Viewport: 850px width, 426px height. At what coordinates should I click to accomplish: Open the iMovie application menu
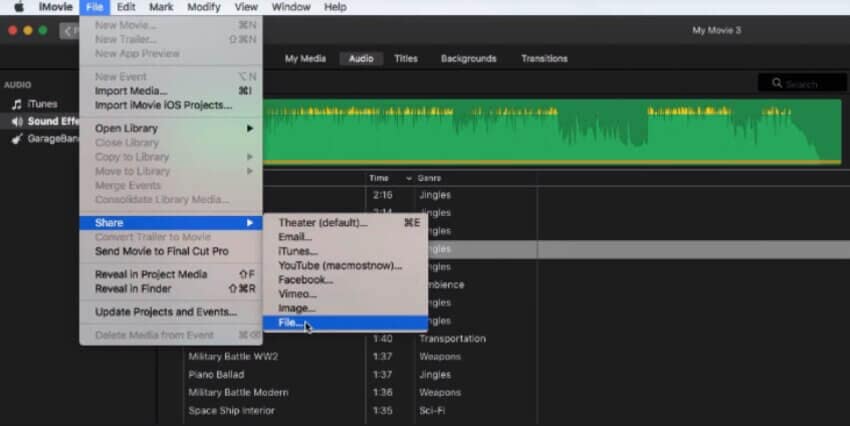(55, 7)
